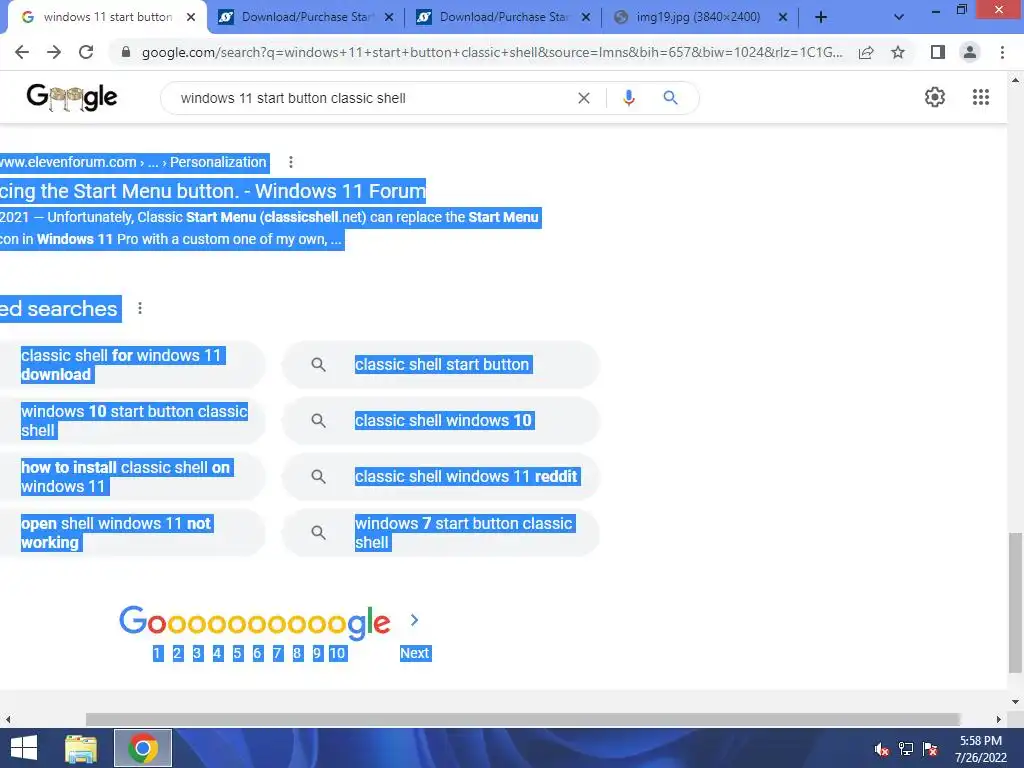The height and width of the screenshot is (768, 1024).
Task: Open the Google apps grid
Action: point(980,97)
